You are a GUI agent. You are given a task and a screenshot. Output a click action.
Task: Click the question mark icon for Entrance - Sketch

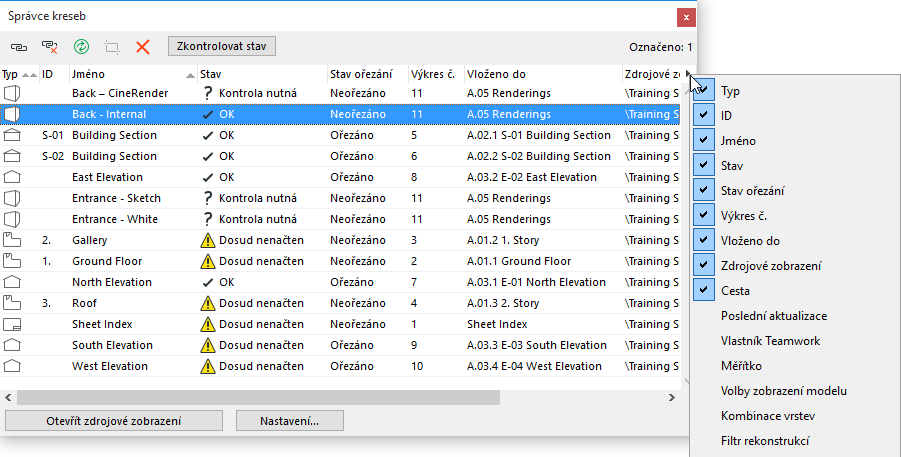tap(207, 199)
